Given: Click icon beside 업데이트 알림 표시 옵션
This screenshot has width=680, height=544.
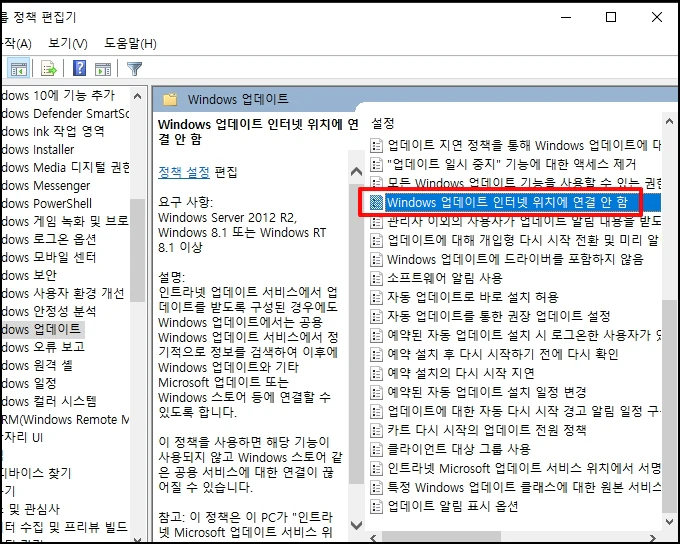Looking at the screenshot, I should pyautogui.click(x=376, y=506).
